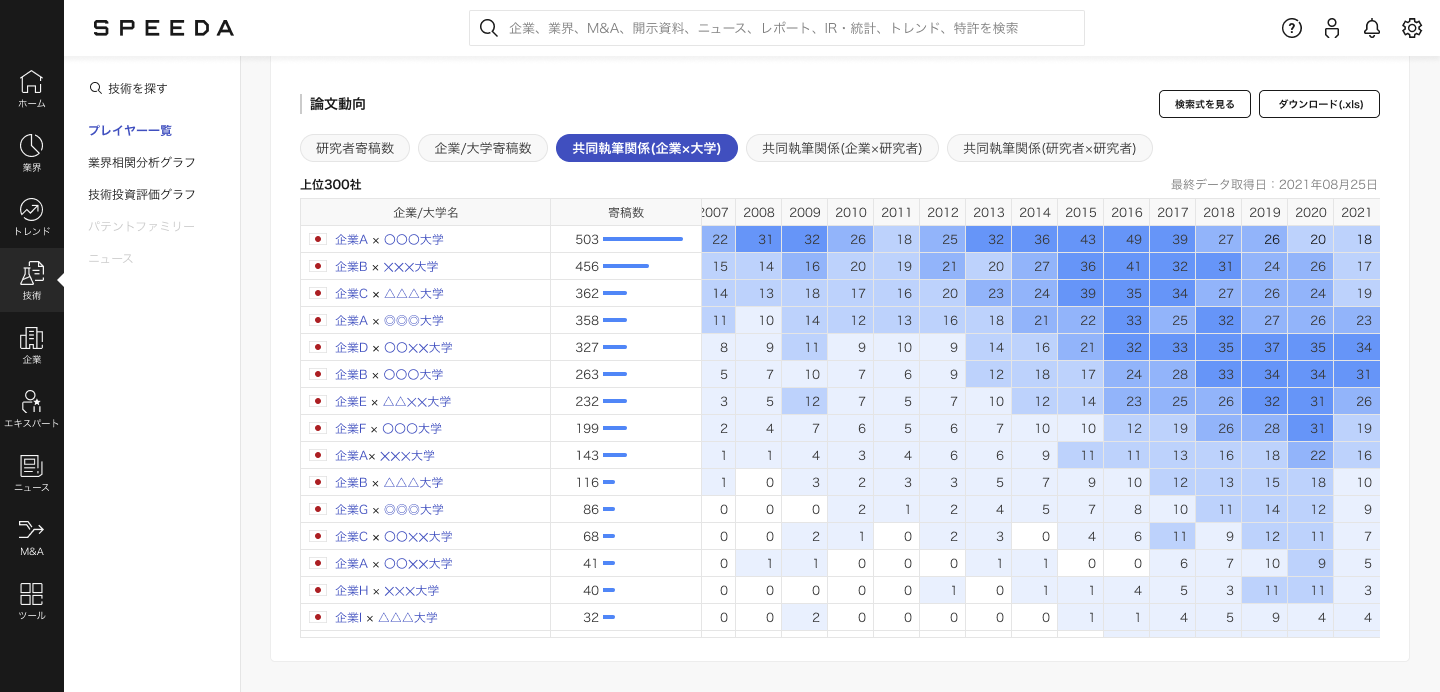Open the user account icon
1440x692 pixels.
click(1332, 28)
